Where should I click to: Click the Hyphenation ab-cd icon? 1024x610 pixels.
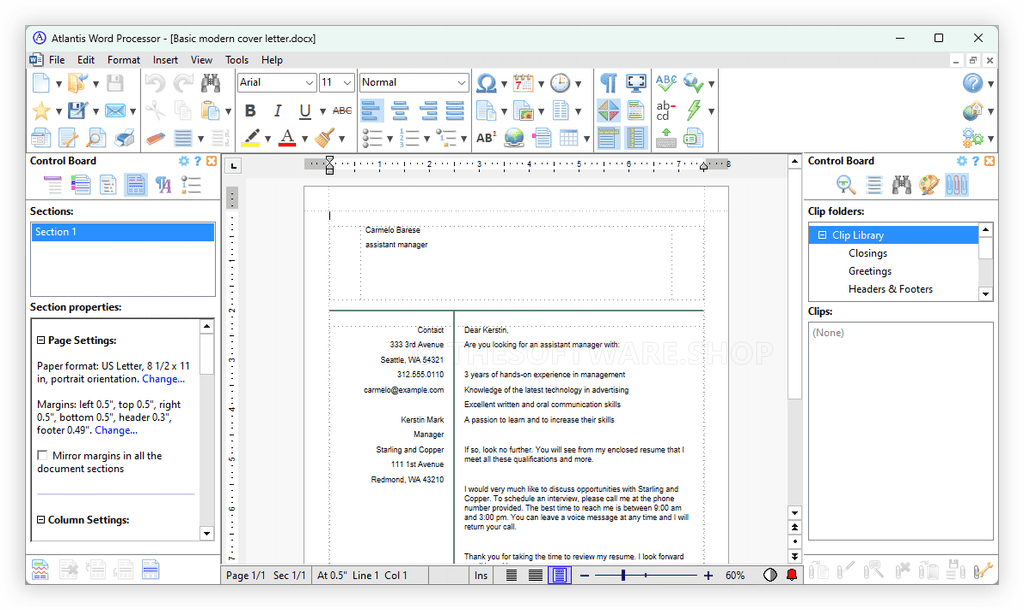tap(665, 110)
